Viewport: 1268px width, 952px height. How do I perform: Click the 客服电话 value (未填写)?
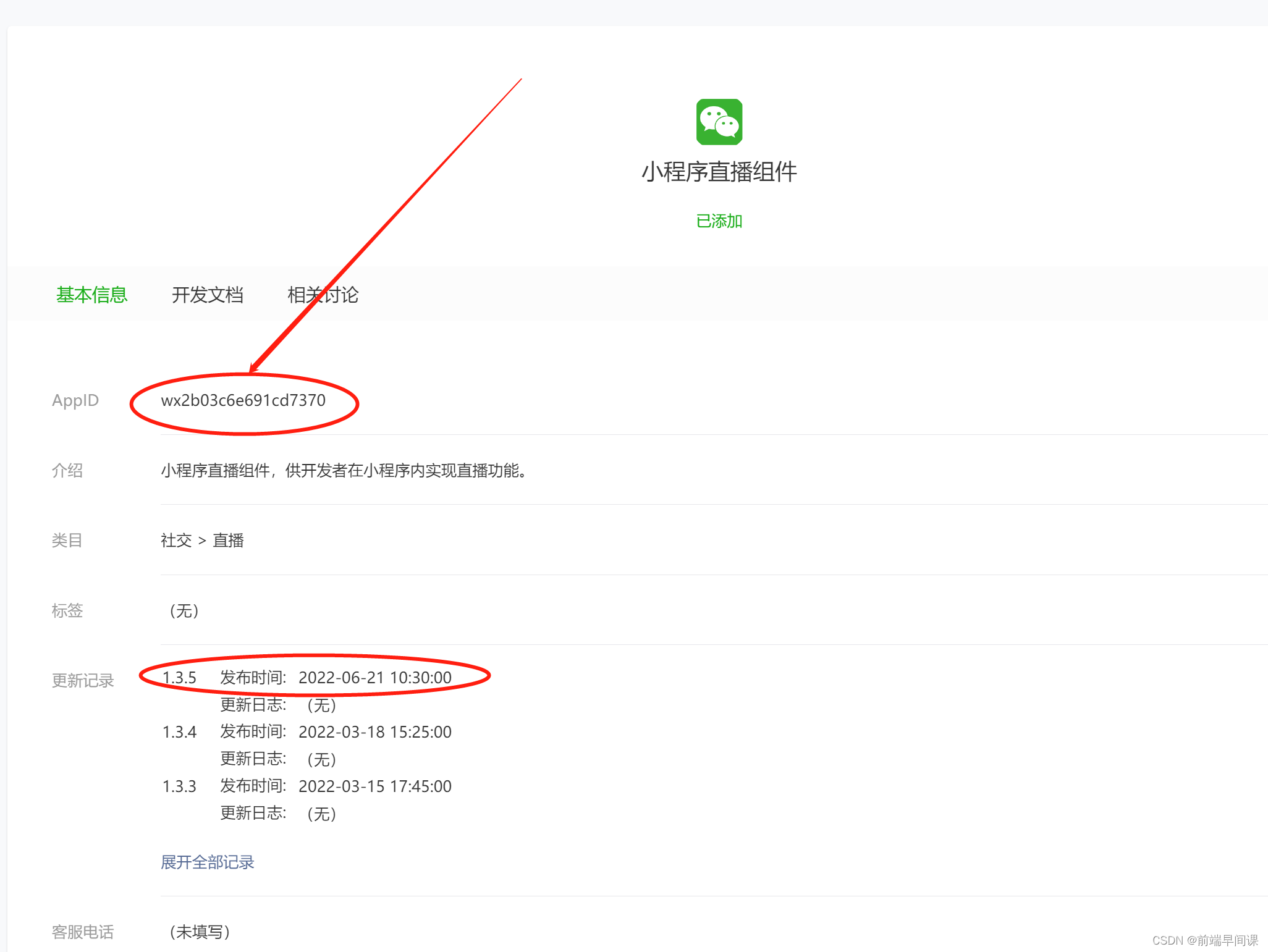[x=199, y=932]
